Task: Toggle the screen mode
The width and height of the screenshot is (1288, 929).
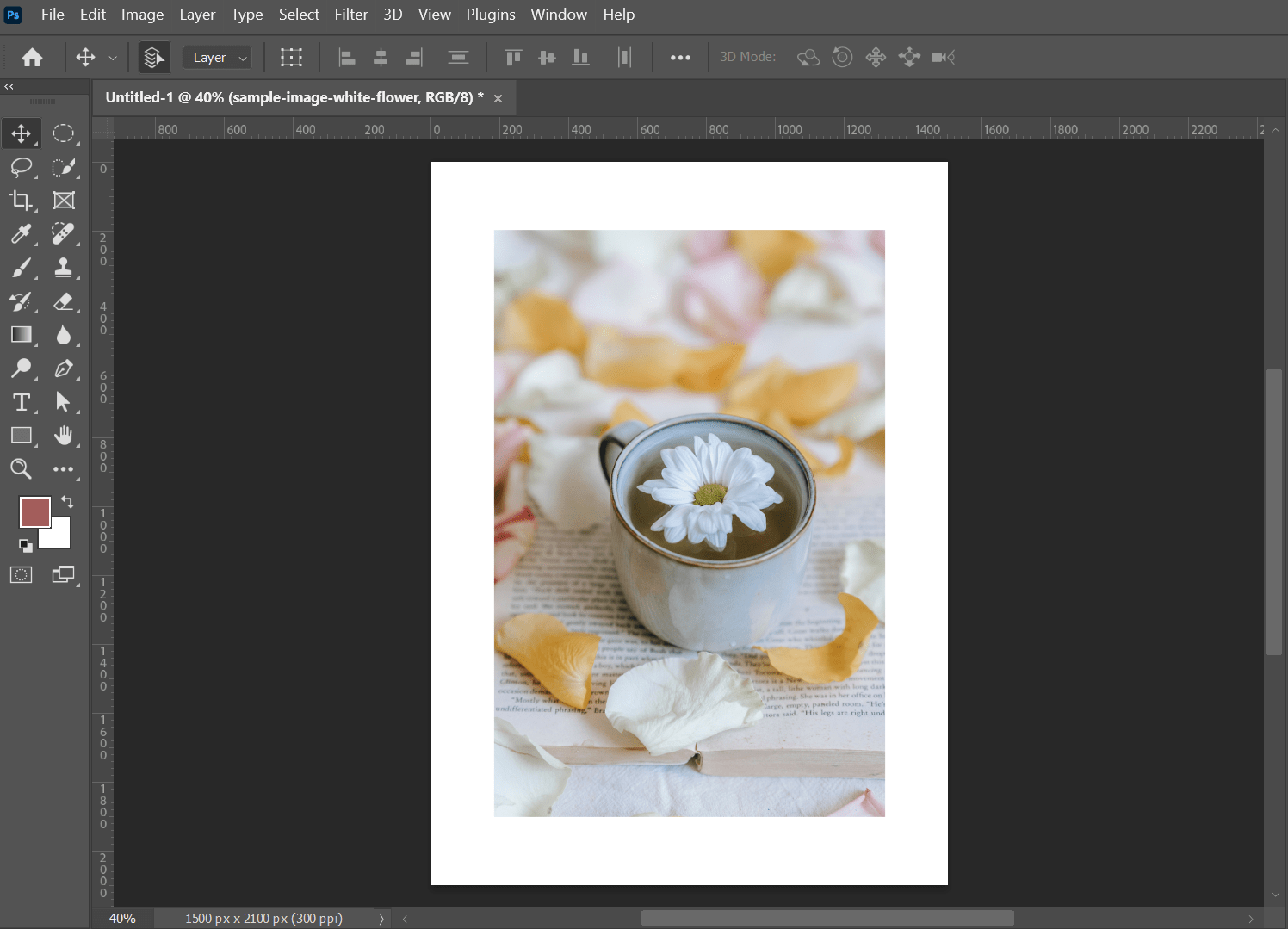Action: 63,574
